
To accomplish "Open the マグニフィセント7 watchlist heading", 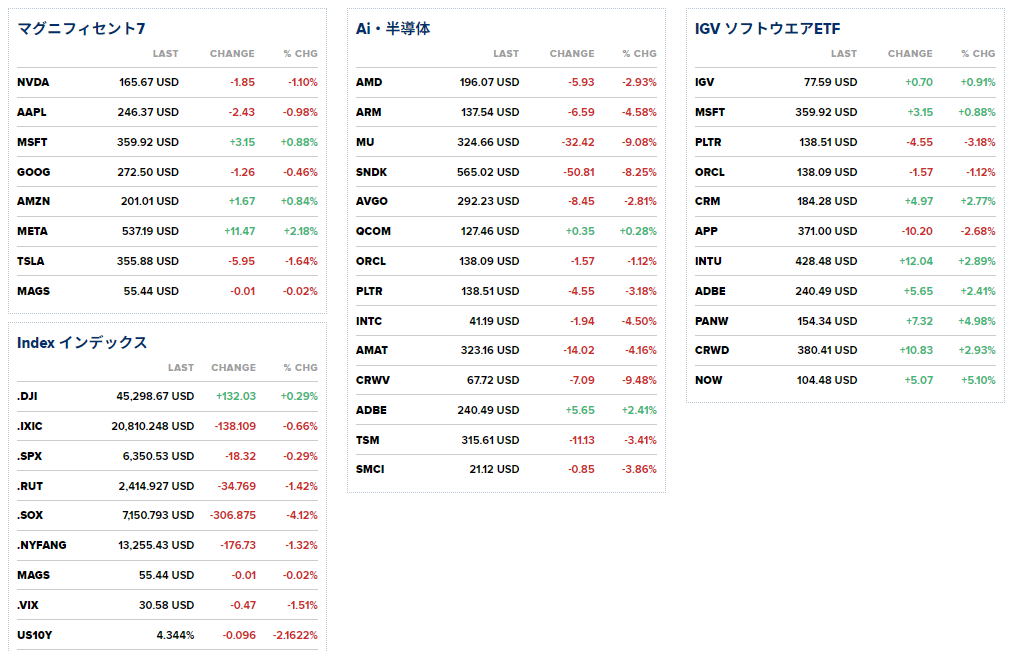I will (x=81, y=28).
